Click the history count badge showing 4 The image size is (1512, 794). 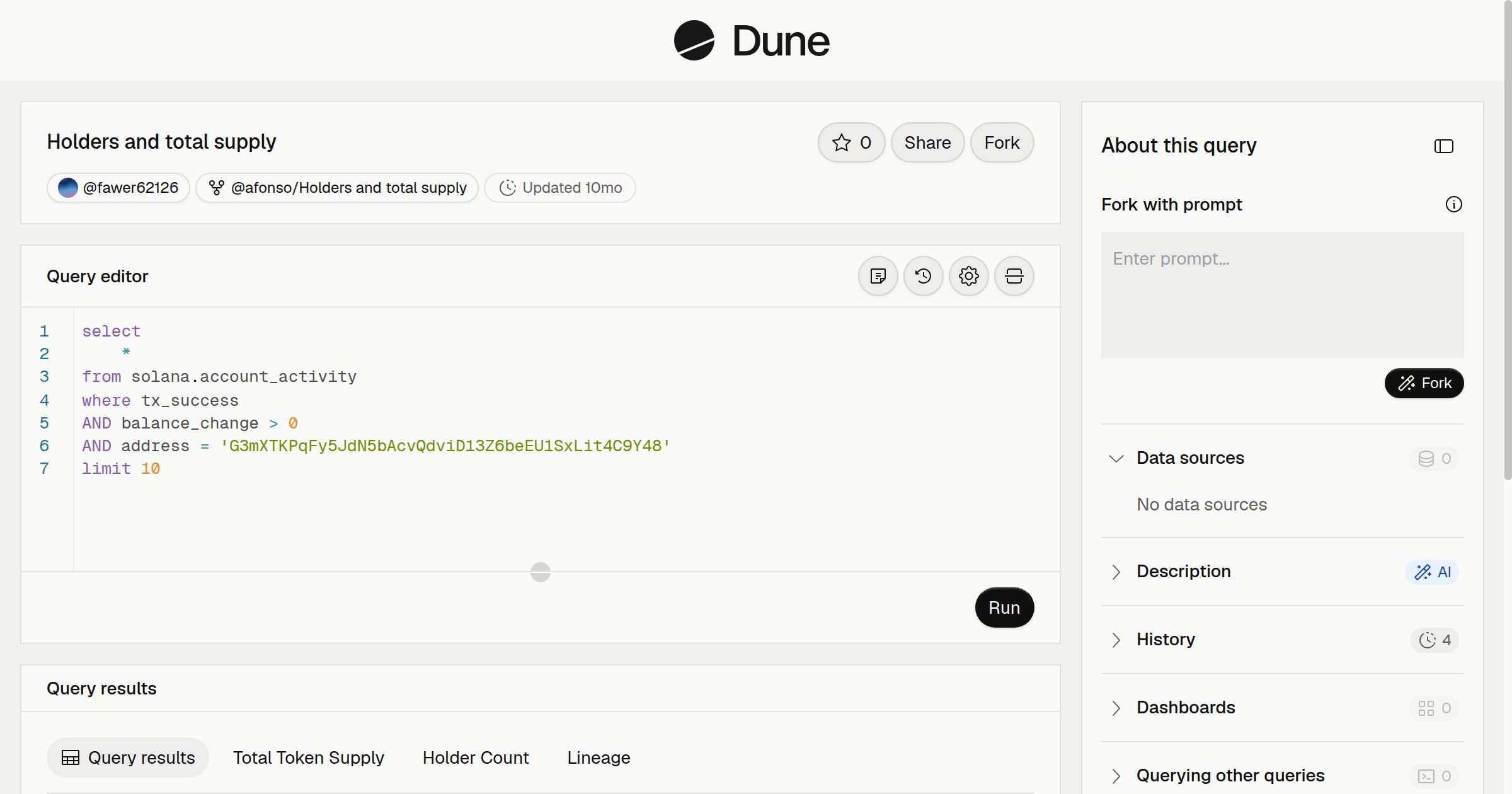pos(1435,640)
